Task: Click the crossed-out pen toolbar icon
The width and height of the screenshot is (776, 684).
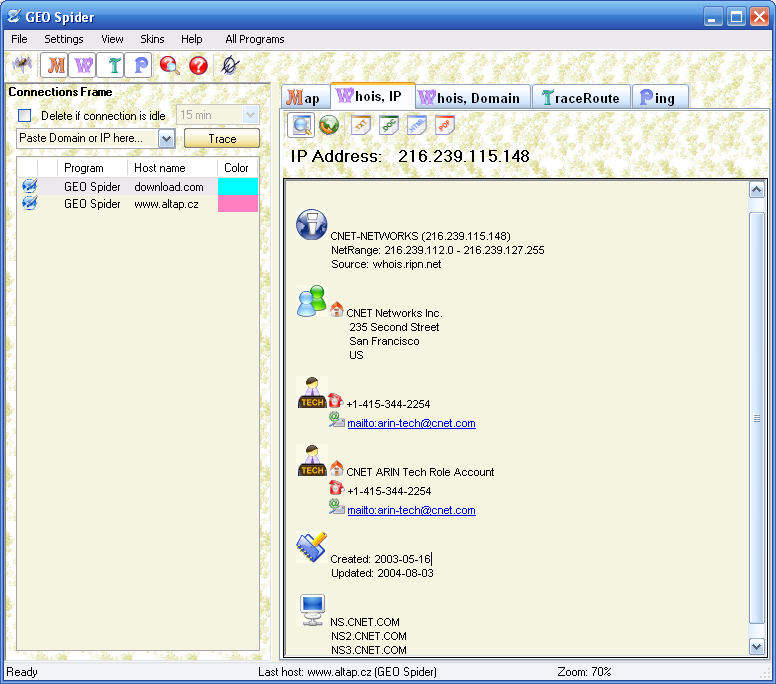Action: 230,65
